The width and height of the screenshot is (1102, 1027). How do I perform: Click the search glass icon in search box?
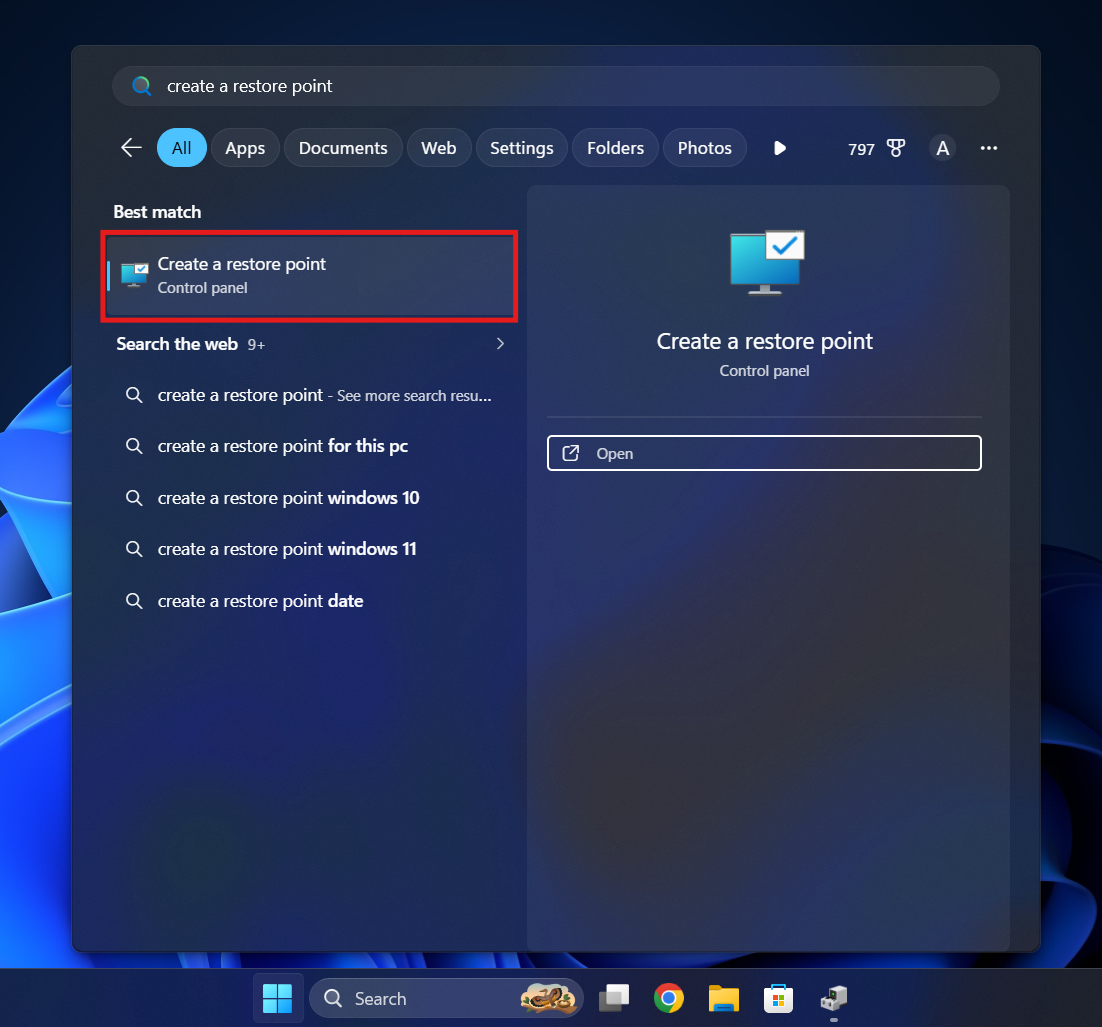click(x=141, y=86)
